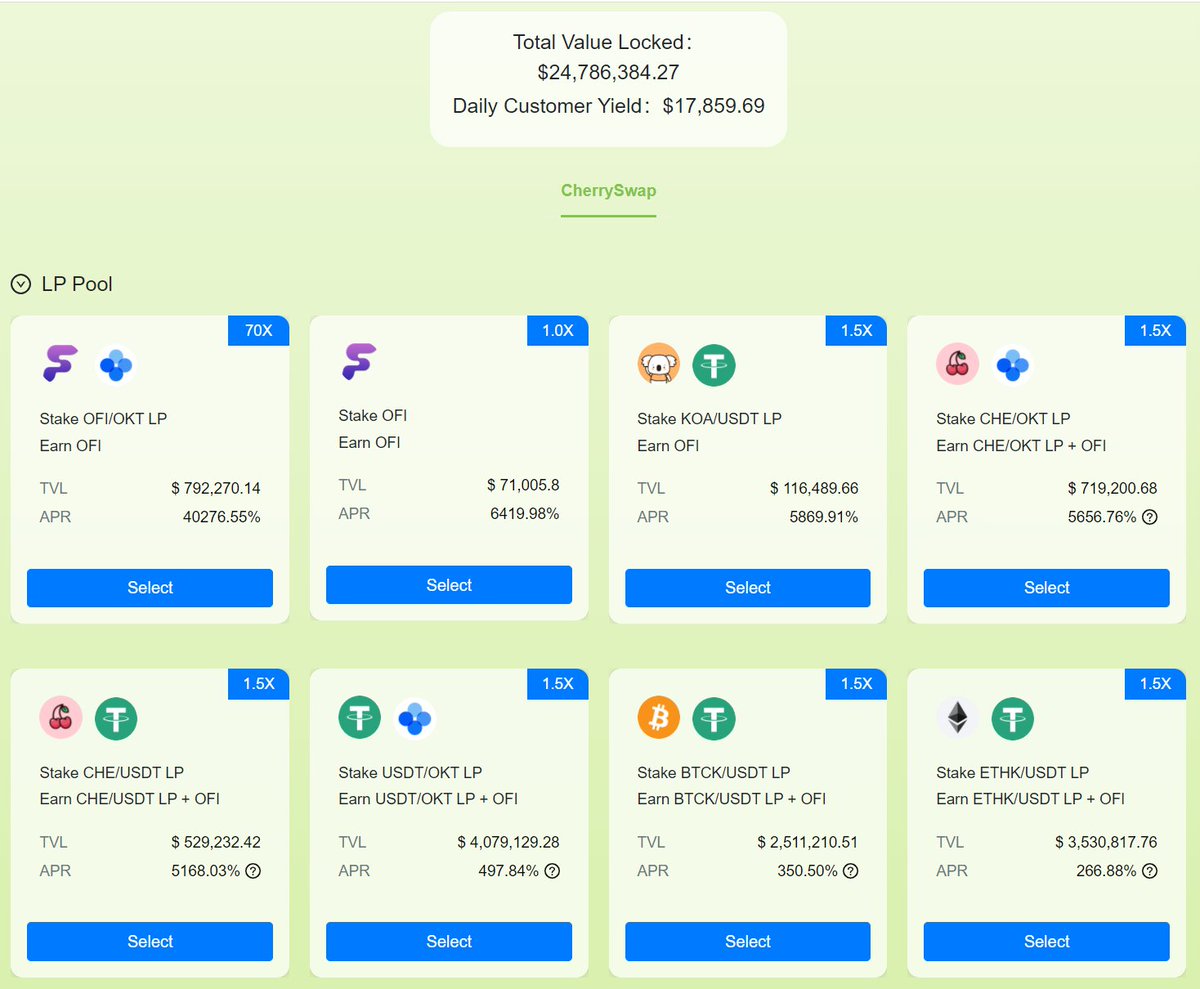Click the Total Value Locked amount $24,786,384.27
Image resolution: width=1200 pixels, height=989 pixels.
point(608,73)
